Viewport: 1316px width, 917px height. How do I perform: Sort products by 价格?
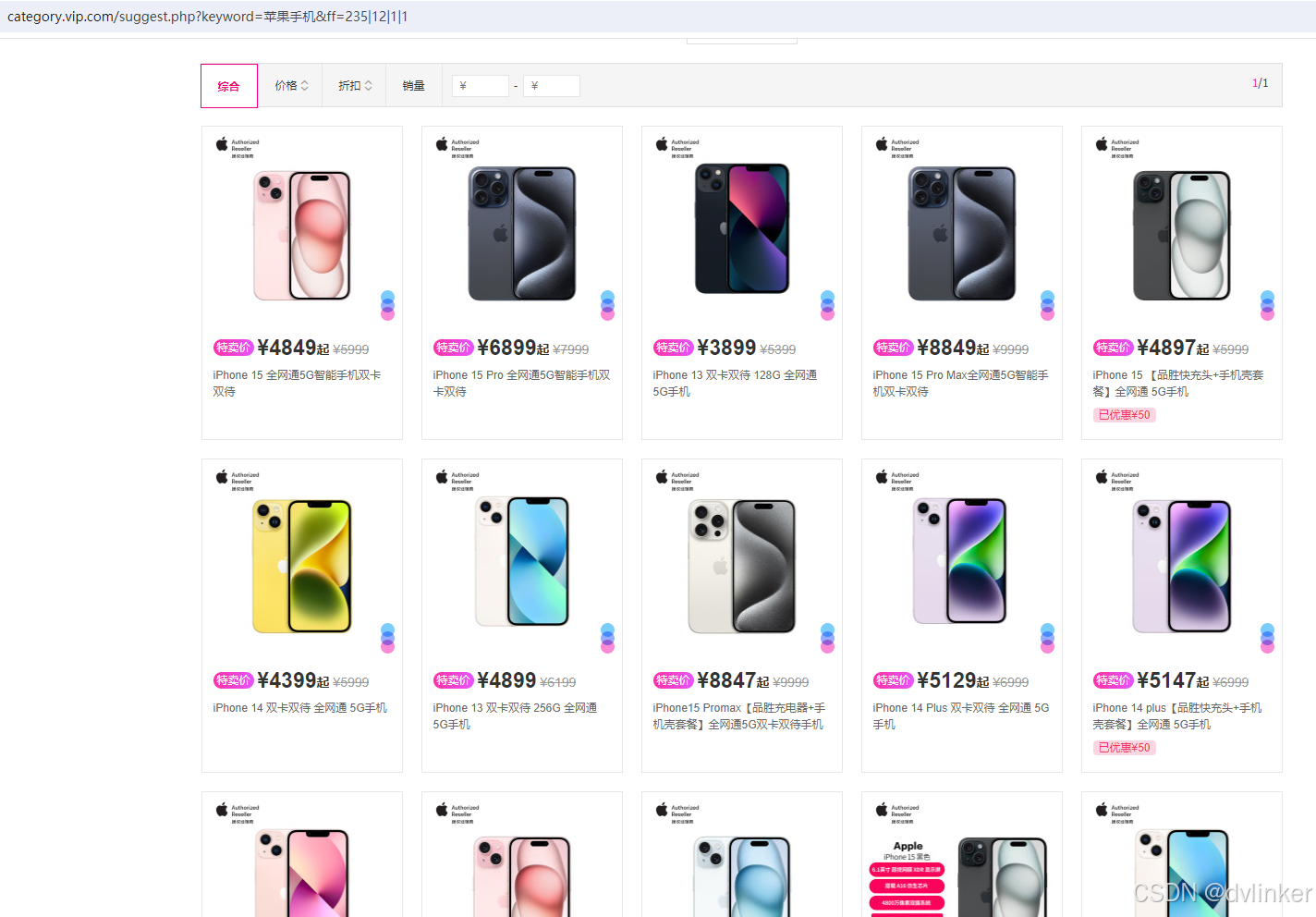pos(291,86)
